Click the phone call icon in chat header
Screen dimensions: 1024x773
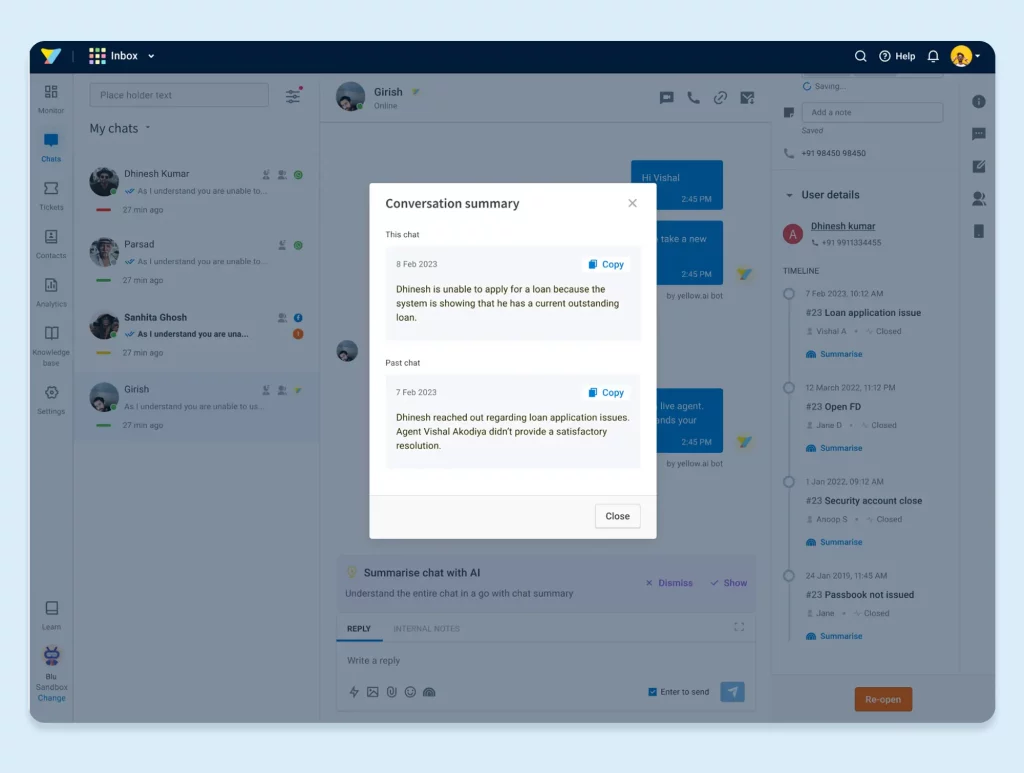694,98
